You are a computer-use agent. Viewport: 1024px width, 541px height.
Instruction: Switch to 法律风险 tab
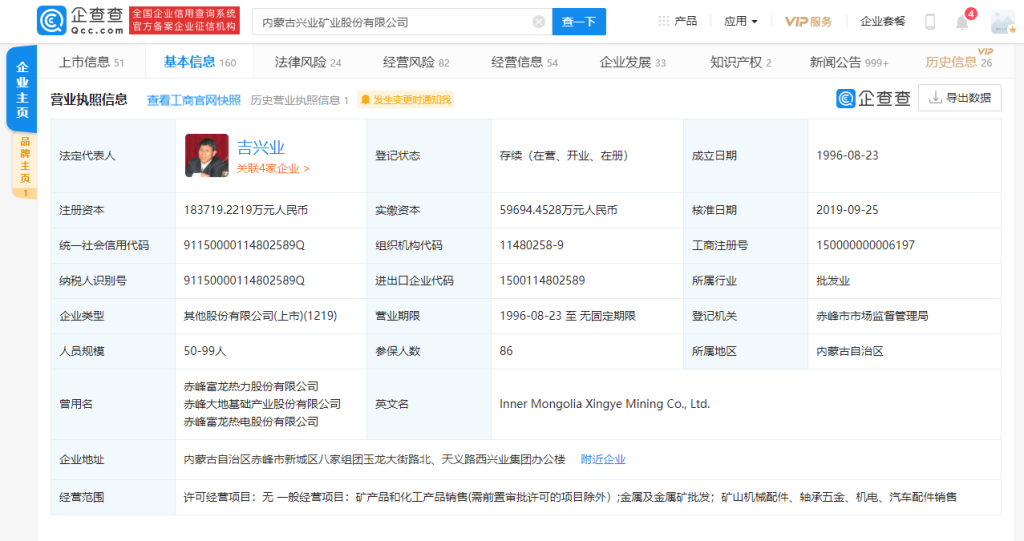(x=308, y=62)
